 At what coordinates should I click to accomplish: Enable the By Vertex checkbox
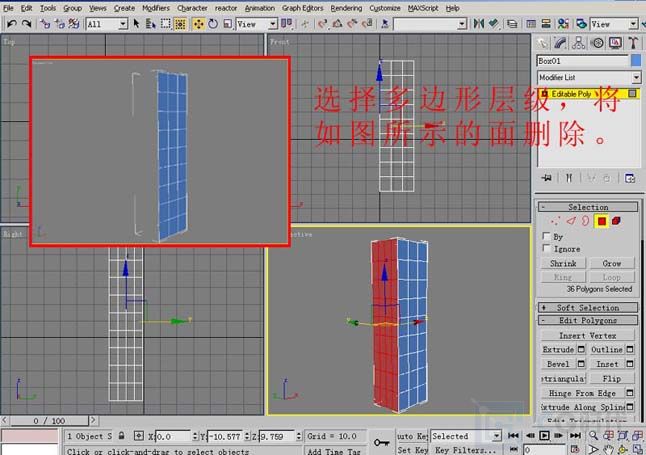point(546,236)
